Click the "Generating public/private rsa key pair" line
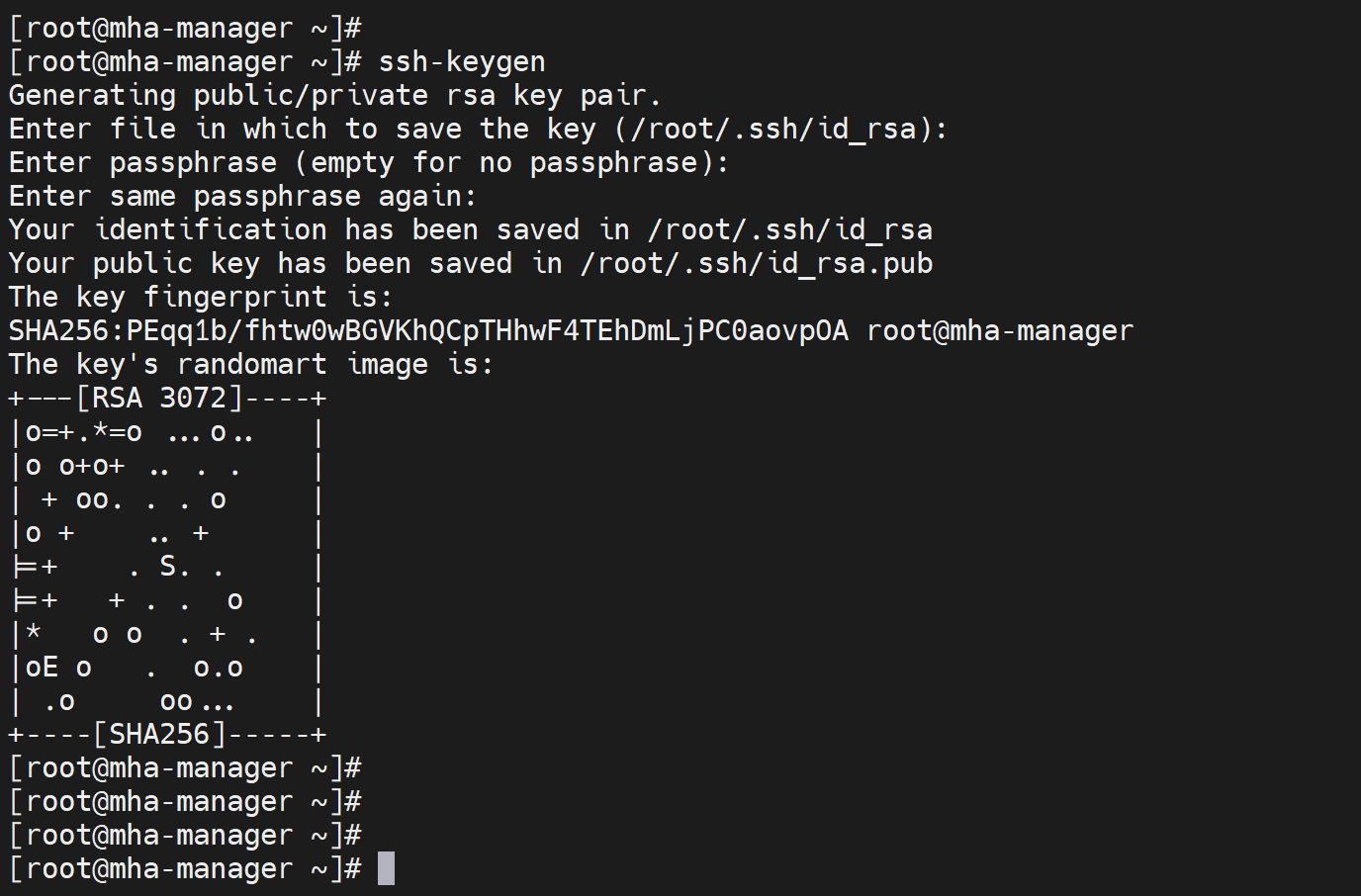 [334, 95]
